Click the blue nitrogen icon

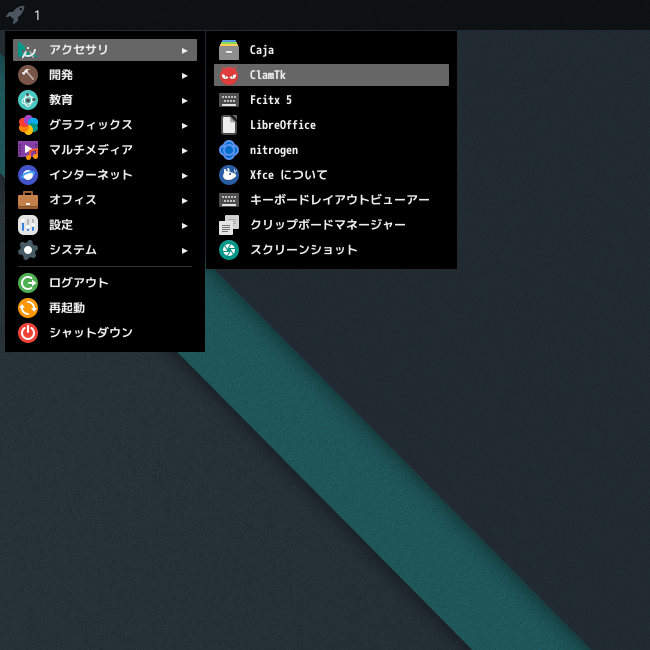pyautogui.click(x=229, y=150)
